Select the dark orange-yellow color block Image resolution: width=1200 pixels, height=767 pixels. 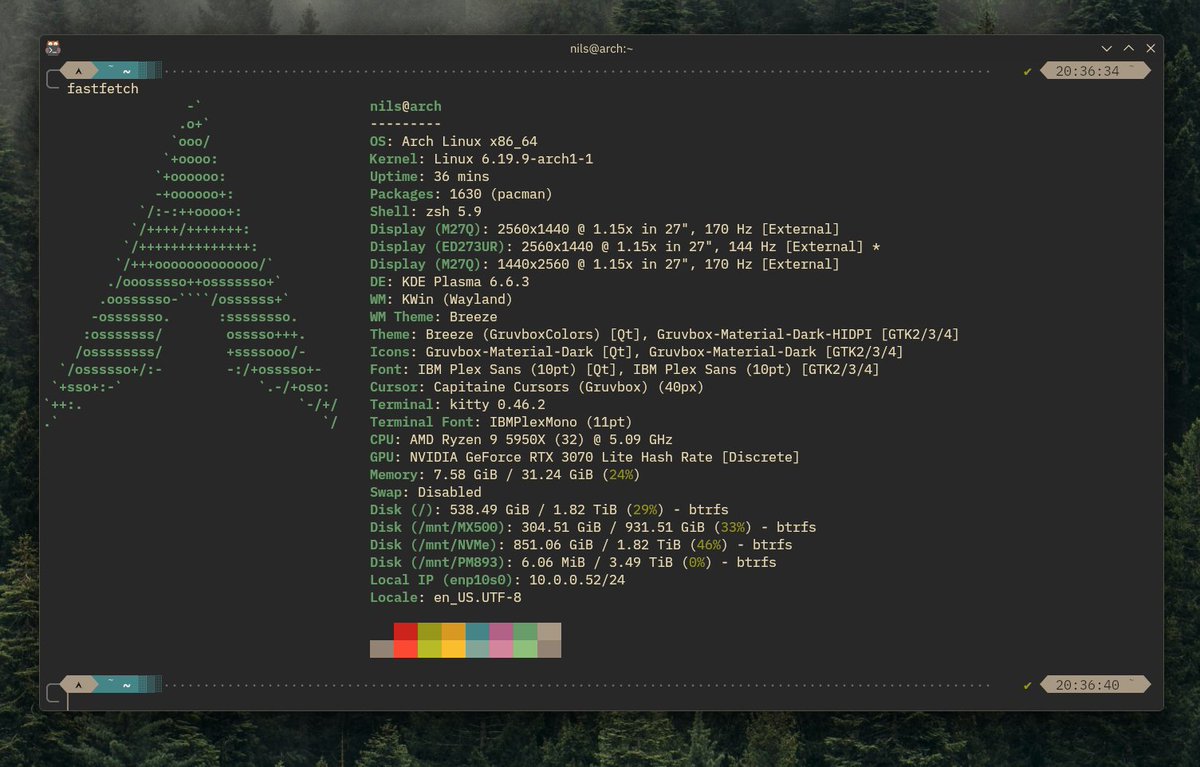tap(453, 631)
